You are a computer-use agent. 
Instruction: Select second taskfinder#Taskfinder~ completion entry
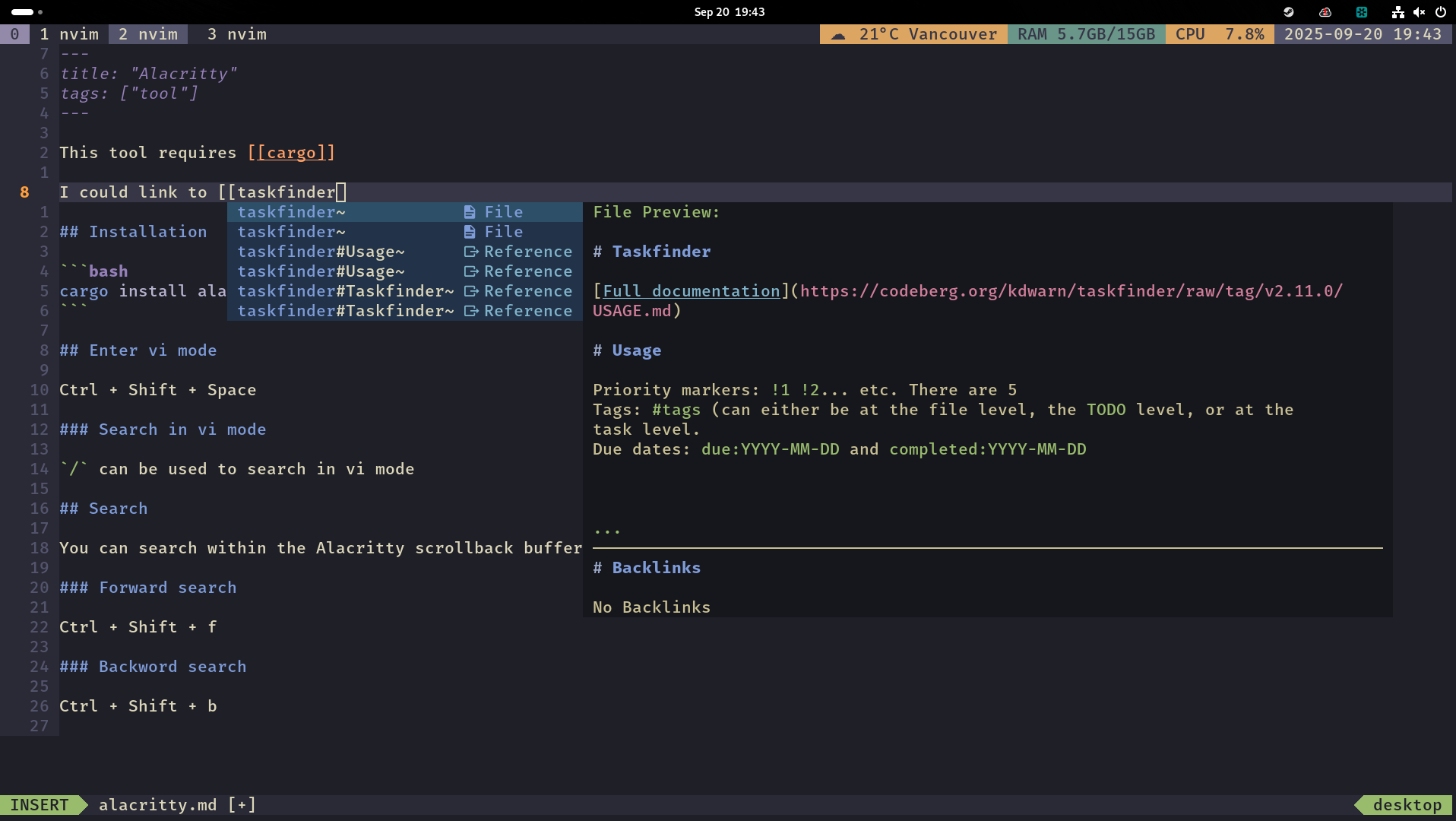405,311
